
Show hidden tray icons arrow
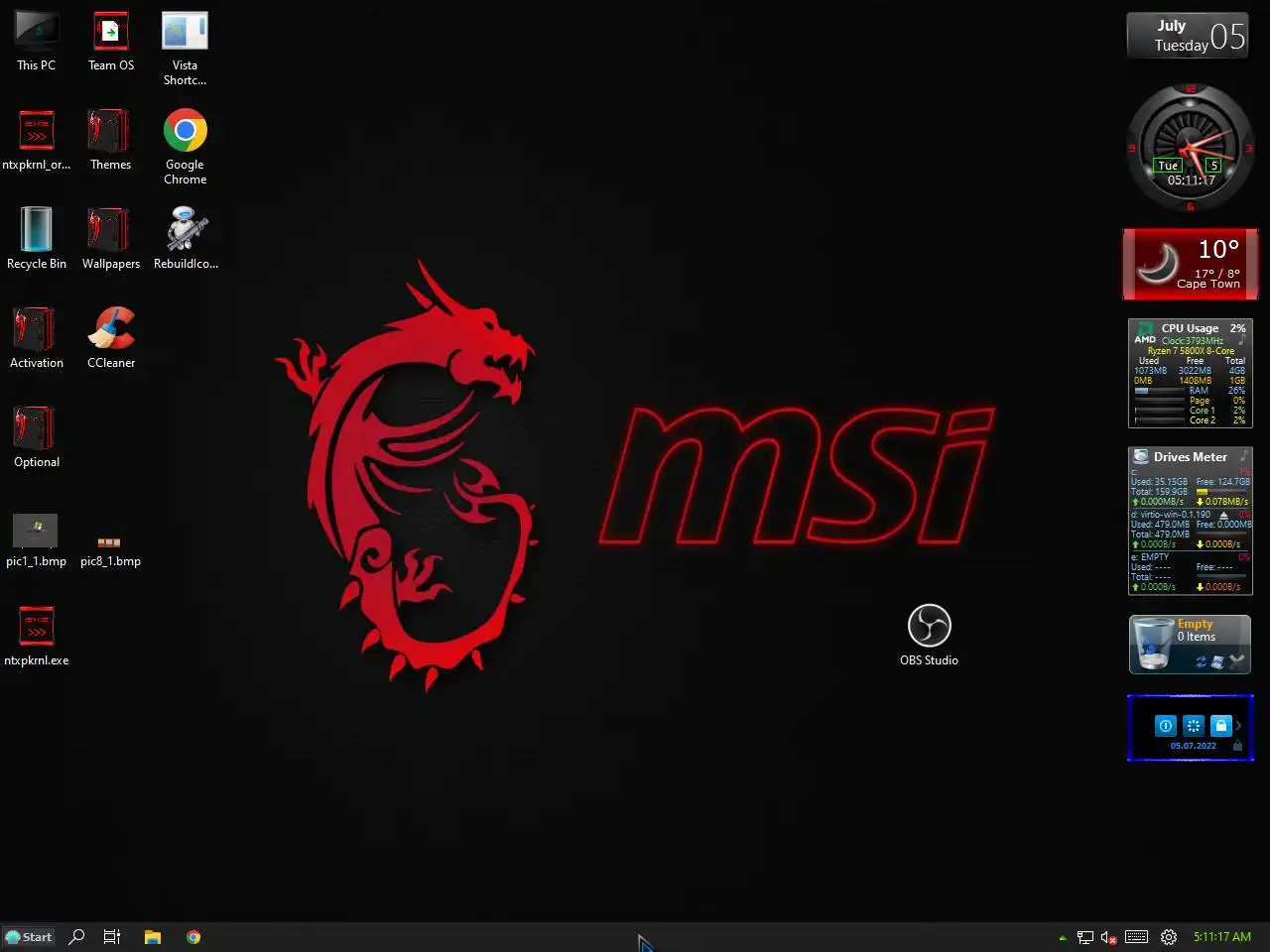point(1063,937)
